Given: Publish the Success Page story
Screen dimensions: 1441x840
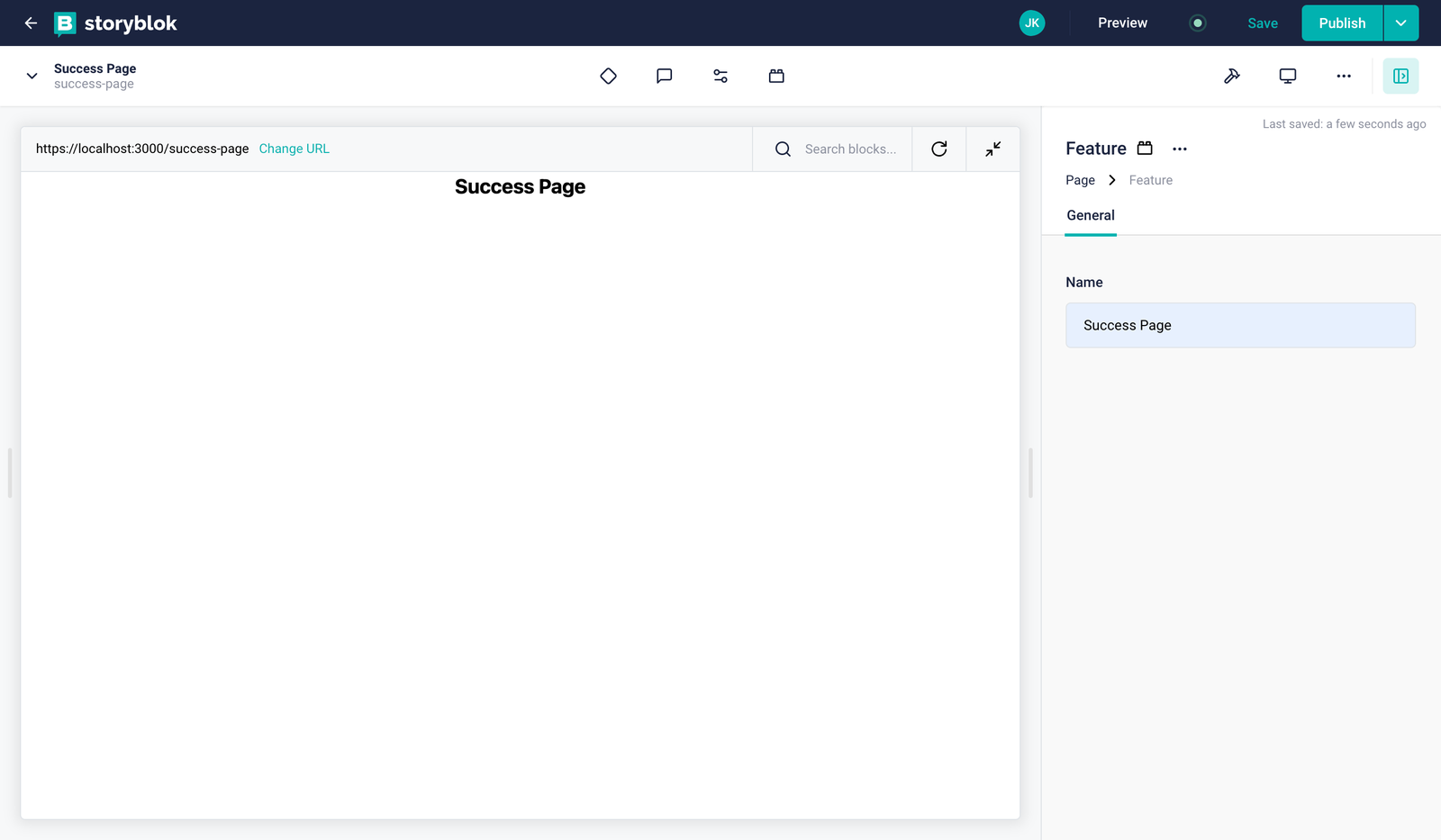Looking at the screenshot, I should (1342, 23).
